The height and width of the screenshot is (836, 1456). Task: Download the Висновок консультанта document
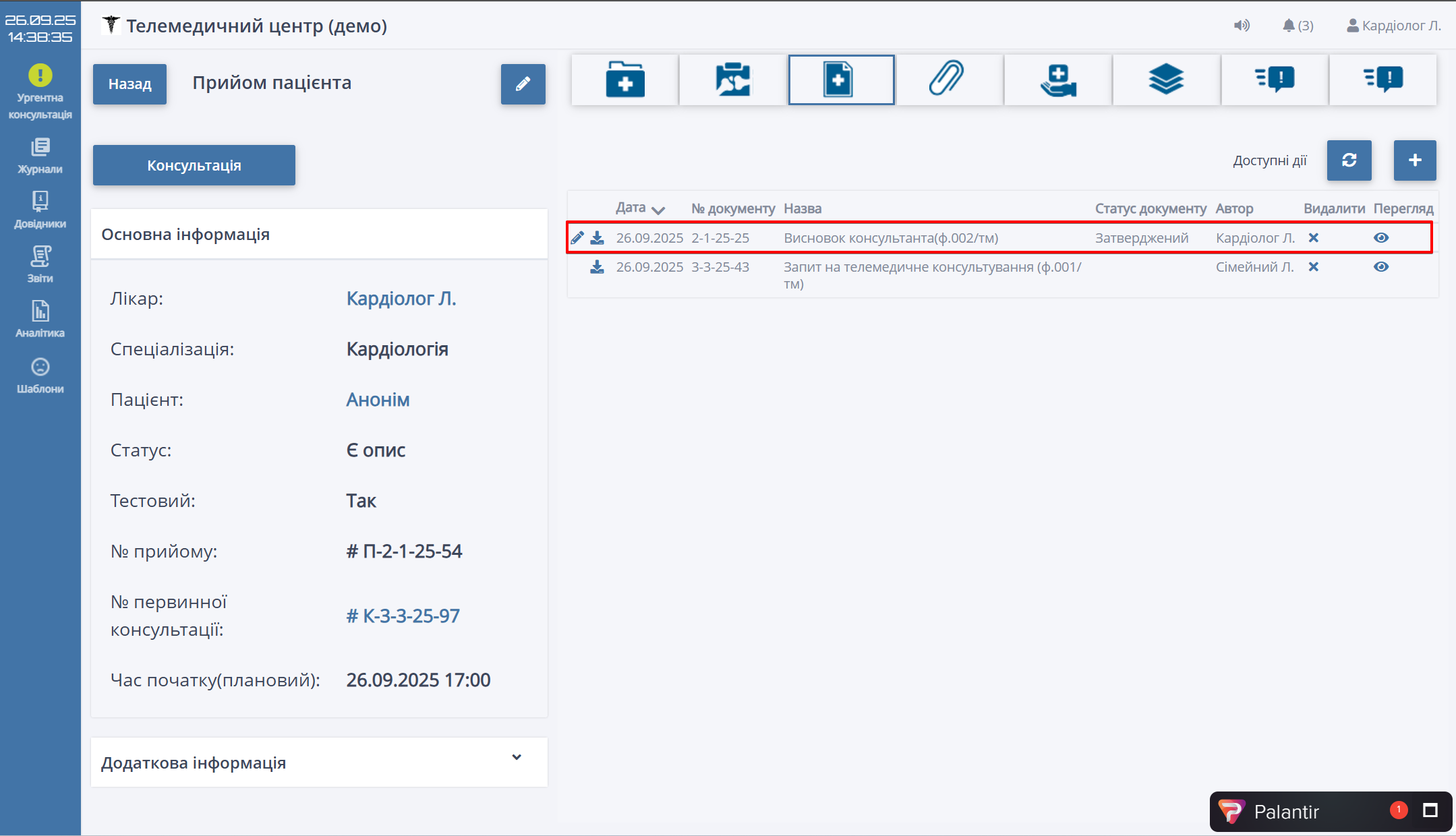(x=597, y=238)
